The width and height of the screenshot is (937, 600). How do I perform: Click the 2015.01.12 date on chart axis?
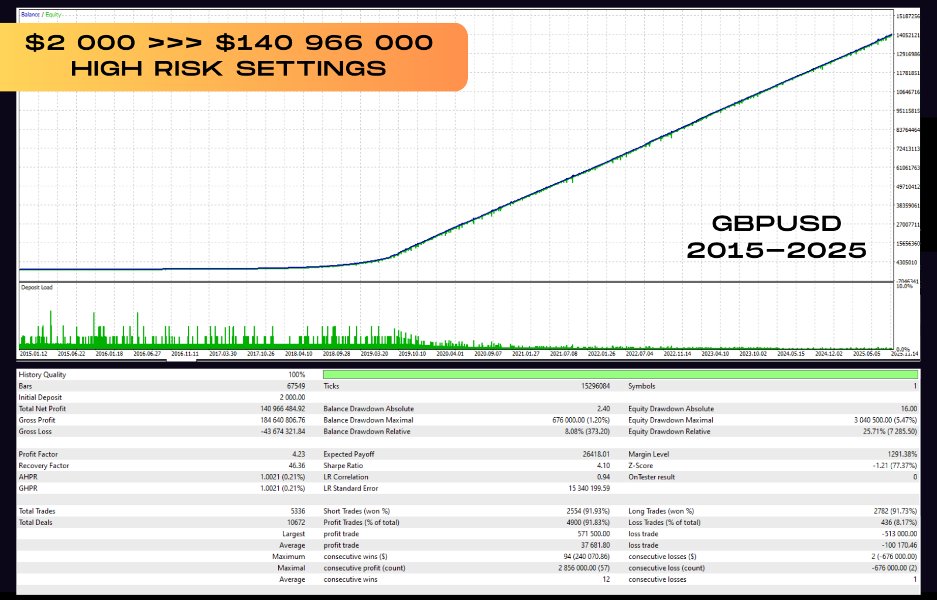[x=34, y=353]
